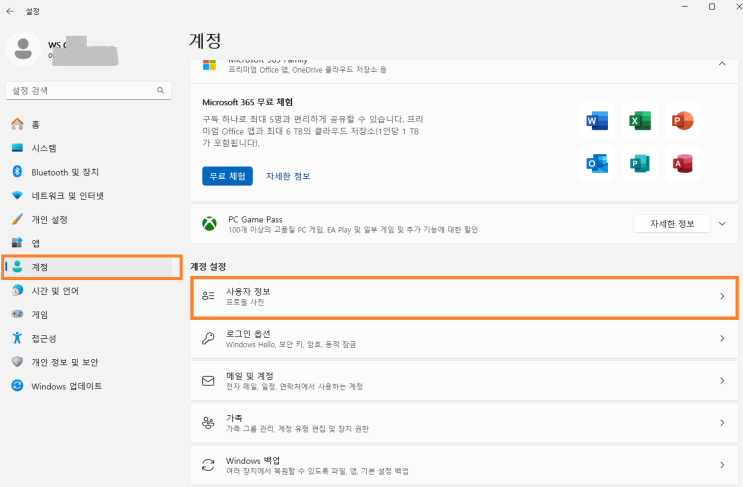Click the envelope icon for 메일 및 계정
This screenshot has height=487, width=743.
point(208,381)
